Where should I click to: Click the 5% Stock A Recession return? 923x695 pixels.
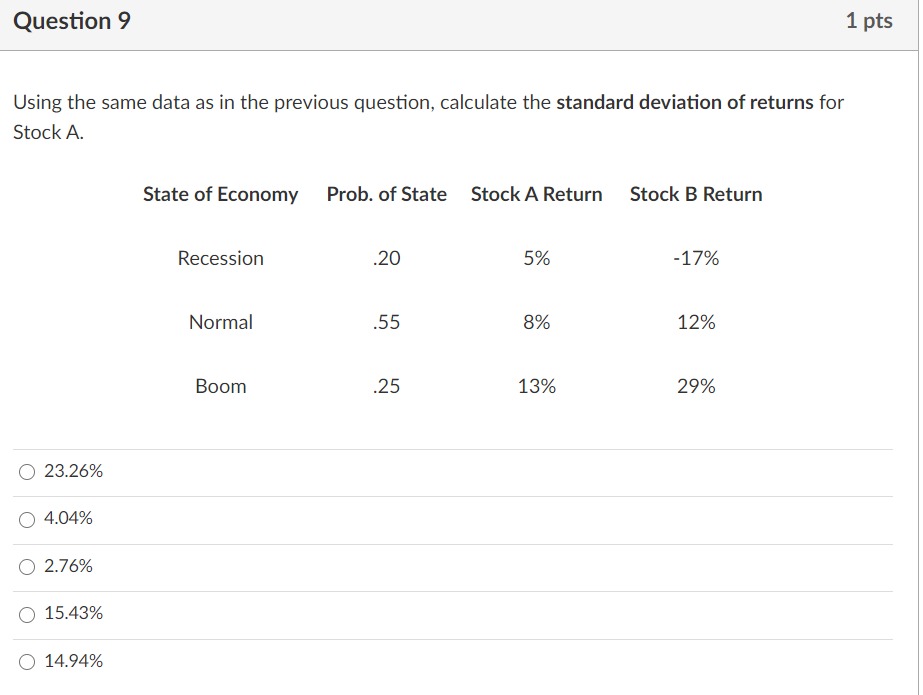(x=536, y=258)
